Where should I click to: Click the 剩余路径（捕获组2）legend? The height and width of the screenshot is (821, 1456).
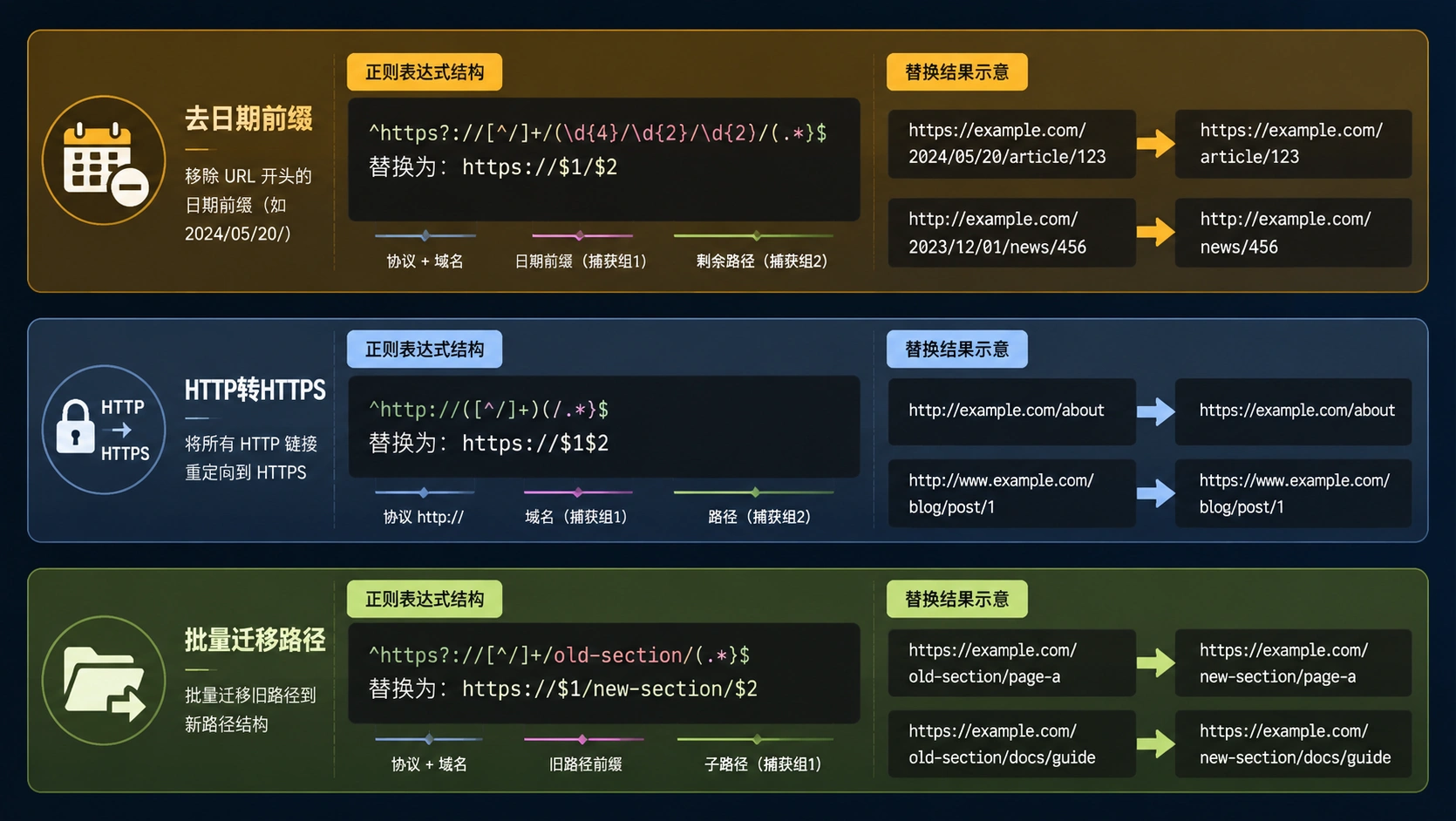(x=762, y=261)
